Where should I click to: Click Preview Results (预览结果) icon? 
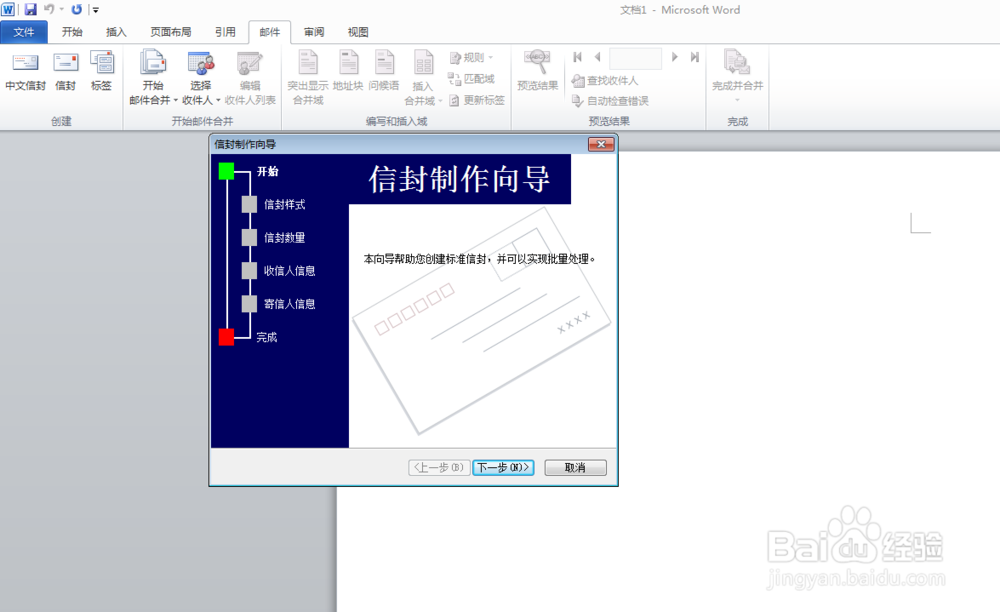[538, 71]
